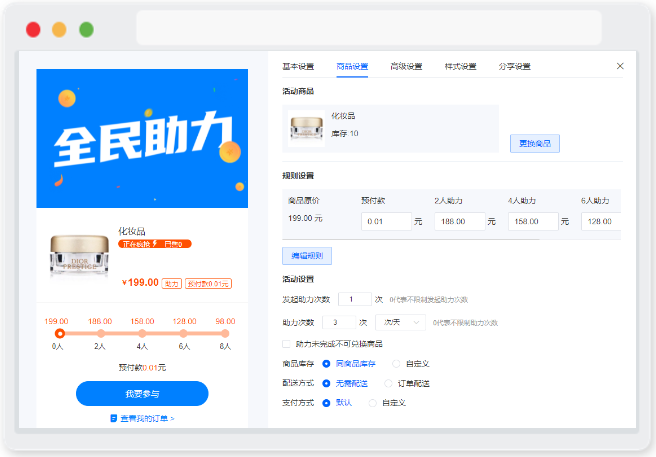
Task: Click the 助力次数 input field
Action: [339, 322]
